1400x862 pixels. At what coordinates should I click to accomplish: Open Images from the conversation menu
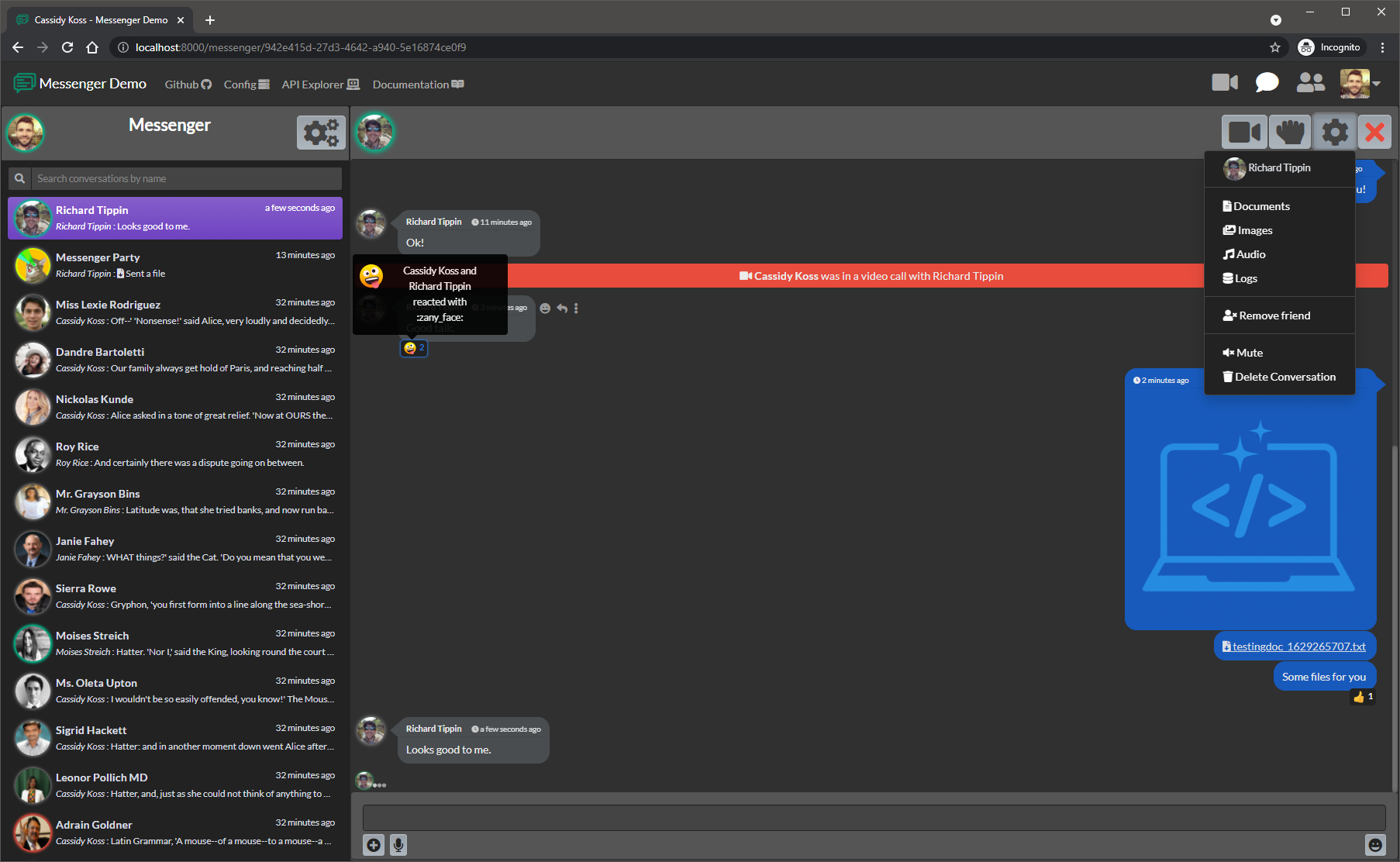pyautogui.click(x=1247, y=230)
